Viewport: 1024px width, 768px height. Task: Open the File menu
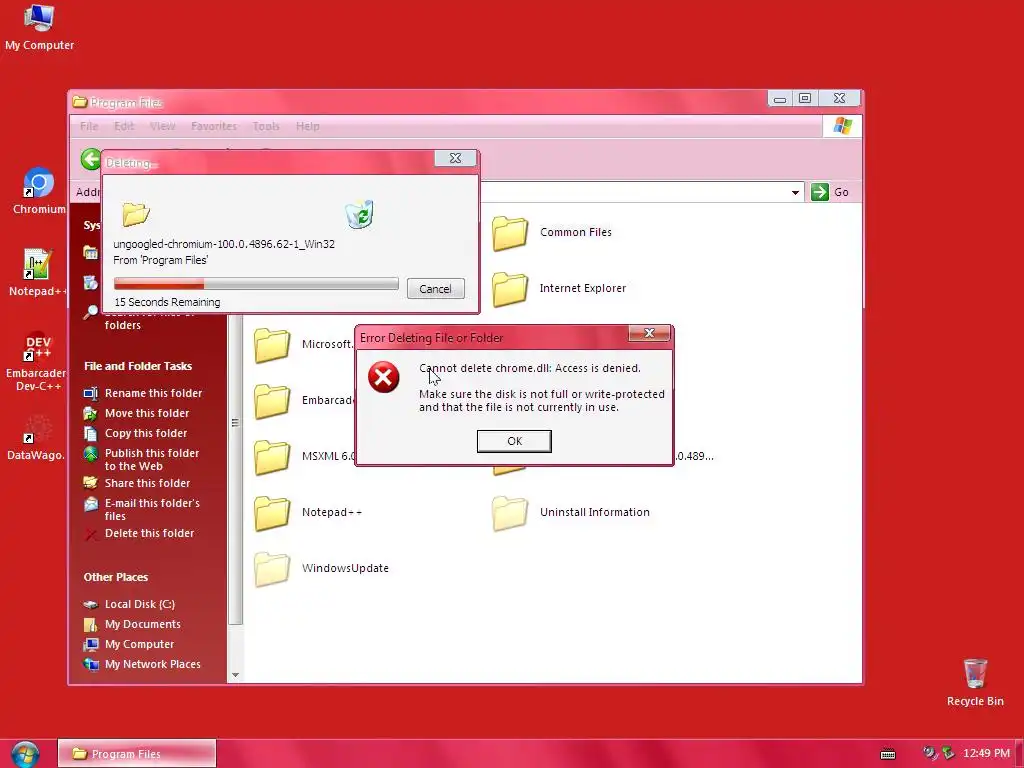click(89, 126)
